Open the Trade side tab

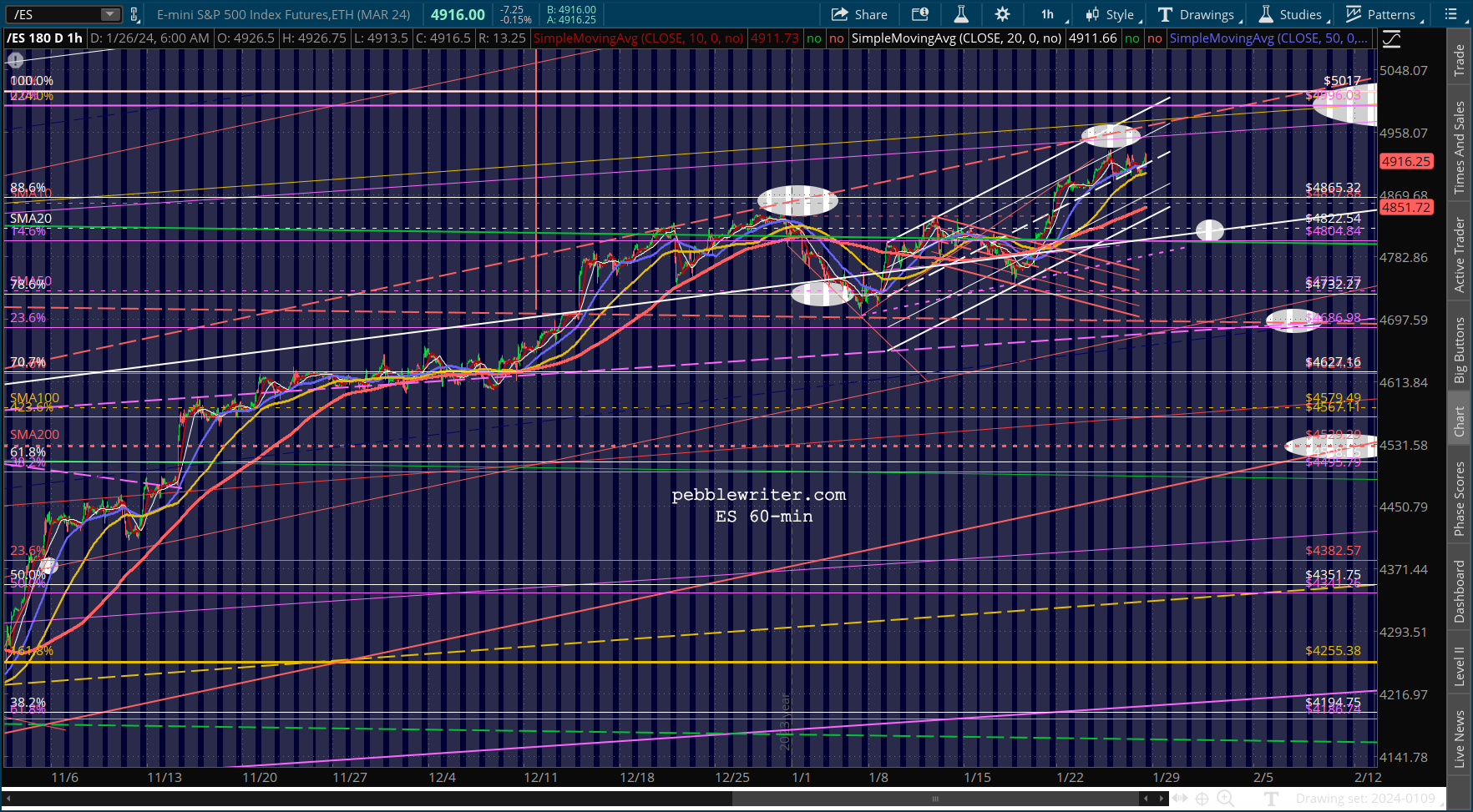pos(1460,60)
